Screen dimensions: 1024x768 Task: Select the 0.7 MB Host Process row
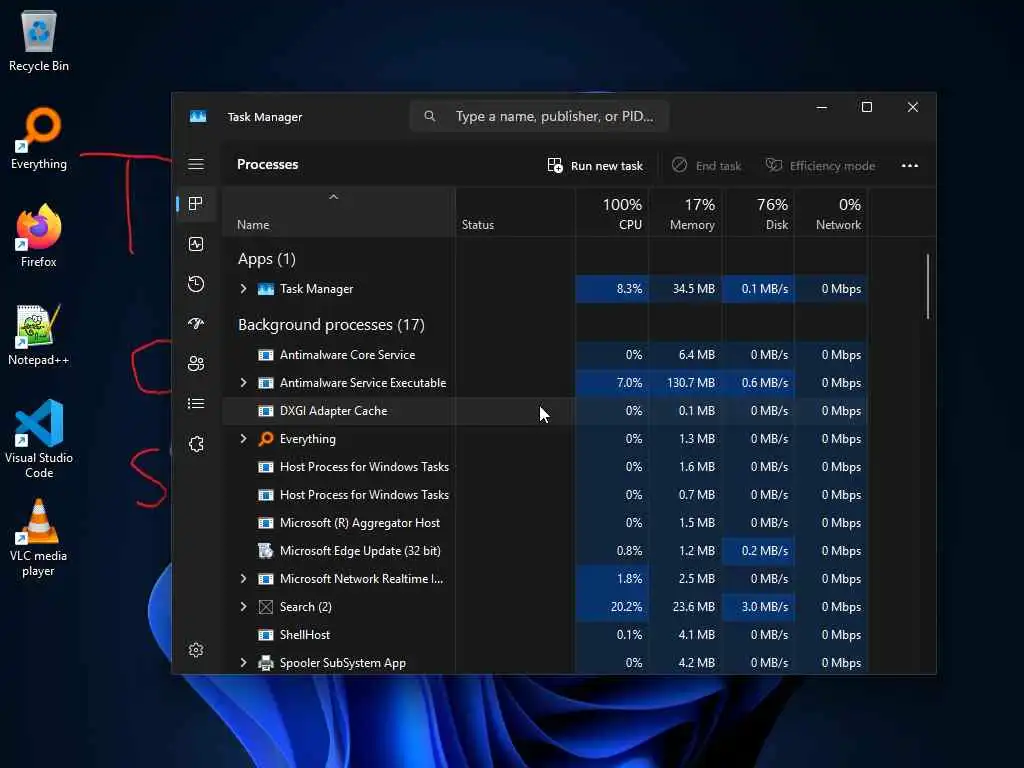click(545, 495)
